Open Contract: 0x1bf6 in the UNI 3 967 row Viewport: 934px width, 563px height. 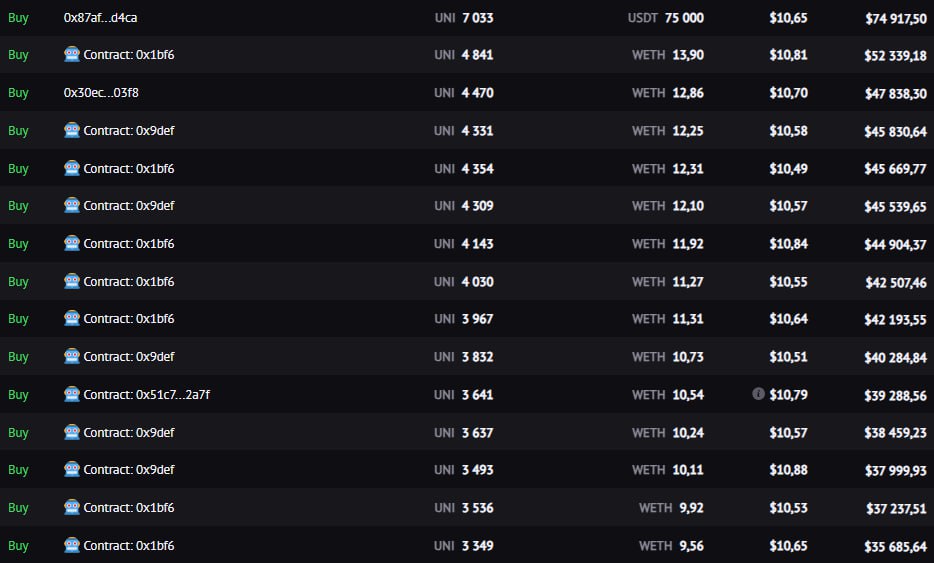129,319
